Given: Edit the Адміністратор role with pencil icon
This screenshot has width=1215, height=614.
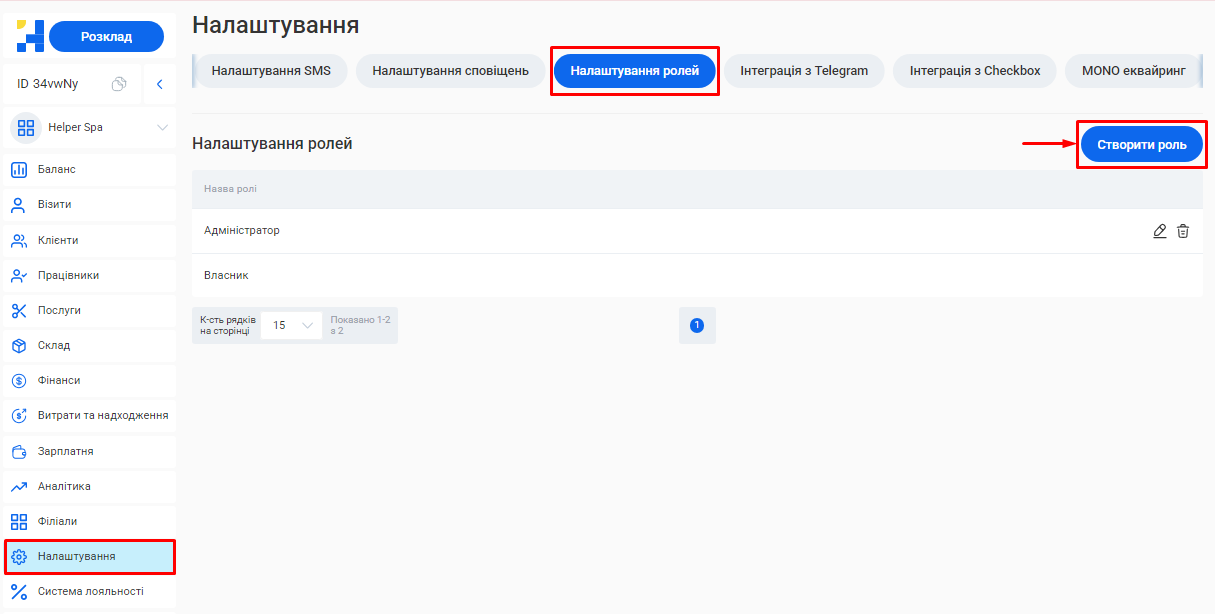Looking at the screenshot, I should [x=1159, y=231].
